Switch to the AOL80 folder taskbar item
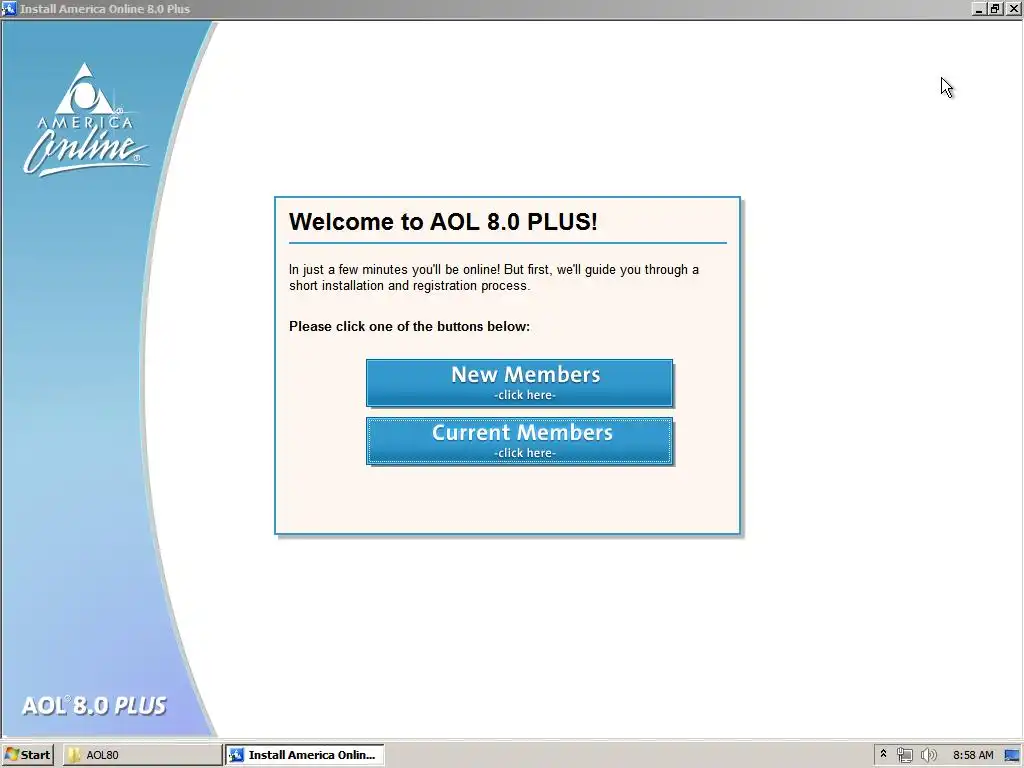 pyautogui.click(x=142, y=755)
